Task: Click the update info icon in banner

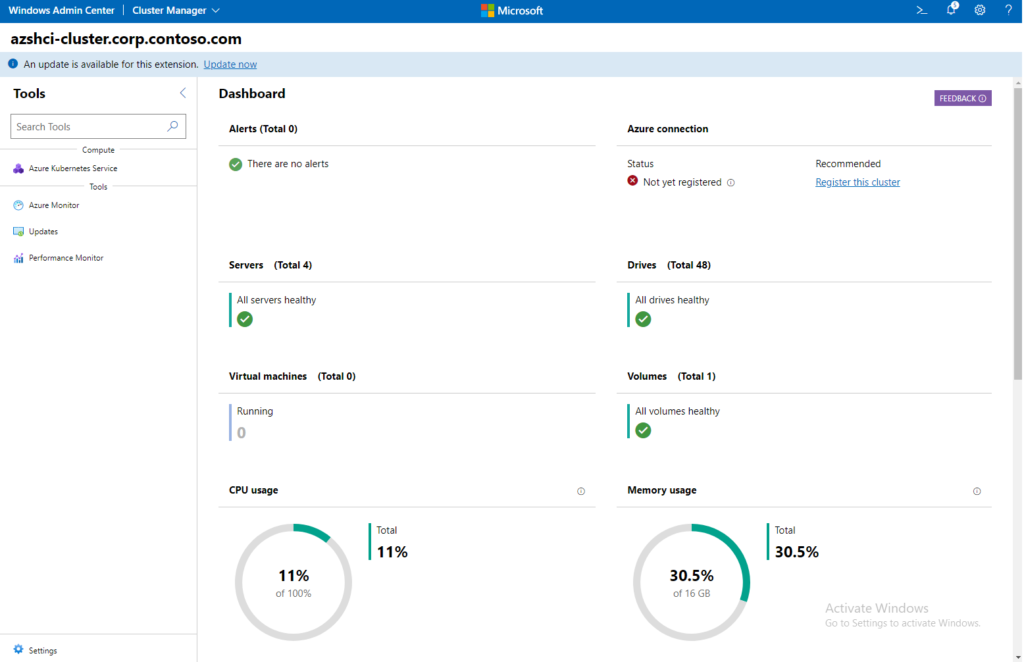Action: pyautogui.click(x=13, y=64)
